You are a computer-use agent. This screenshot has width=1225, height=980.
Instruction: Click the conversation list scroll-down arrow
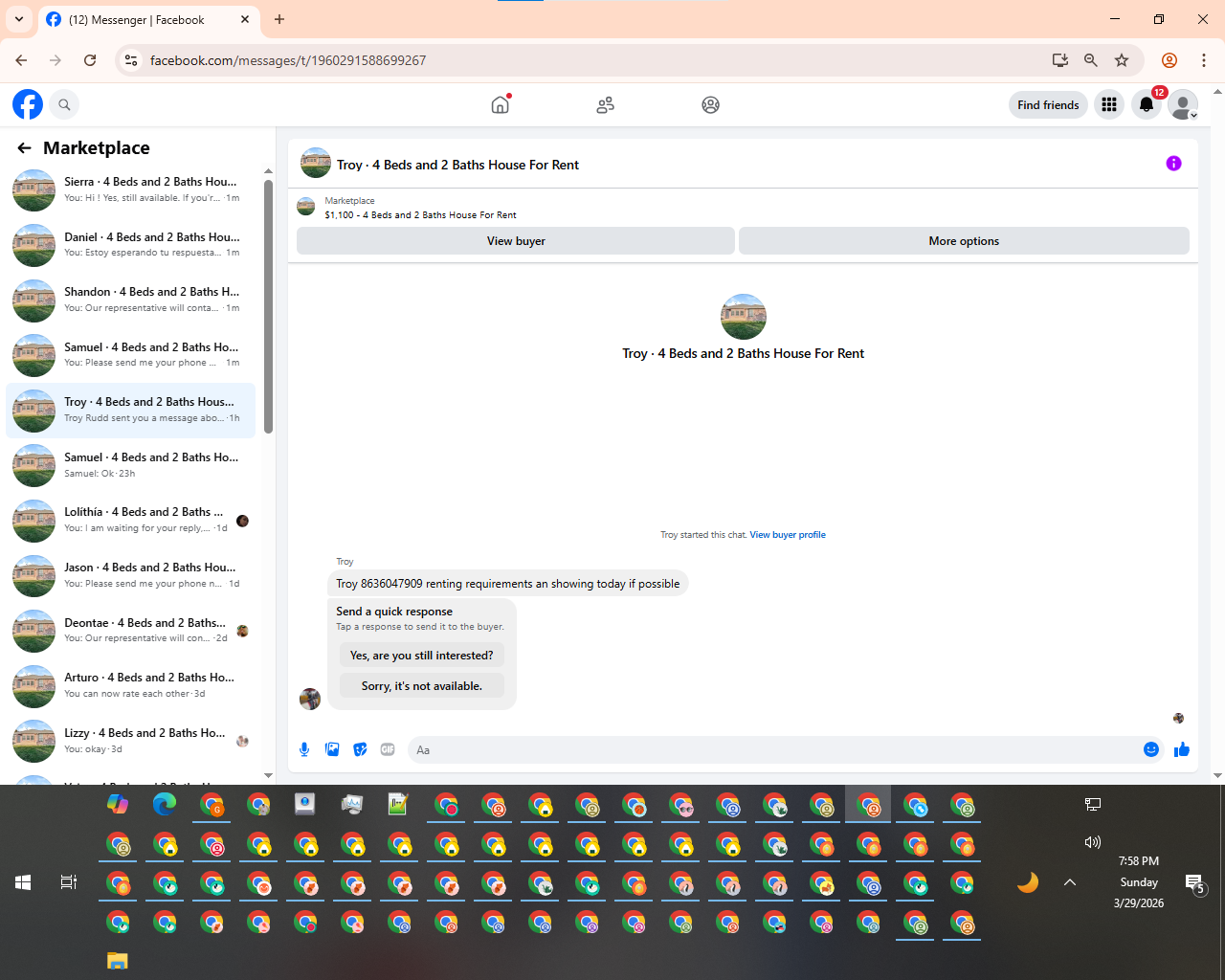coord(269,775)
